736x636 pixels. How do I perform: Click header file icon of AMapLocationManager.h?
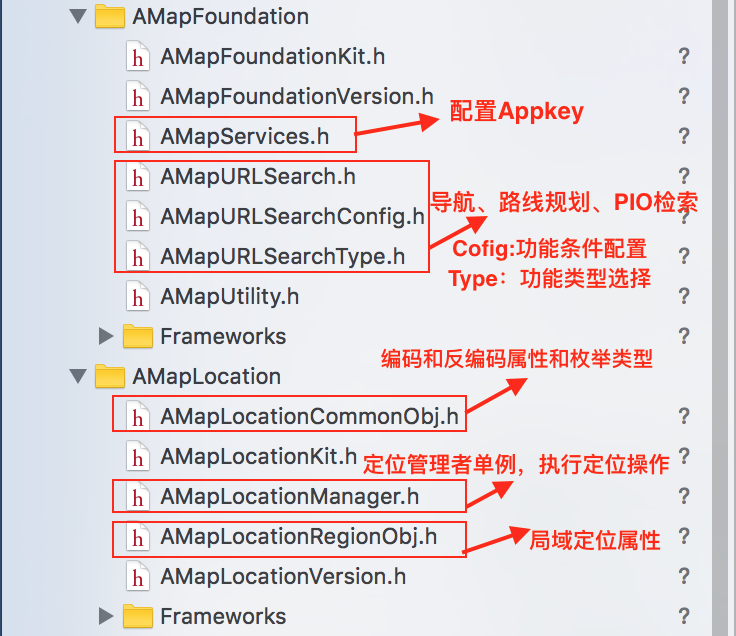click(x=138, y=496)
